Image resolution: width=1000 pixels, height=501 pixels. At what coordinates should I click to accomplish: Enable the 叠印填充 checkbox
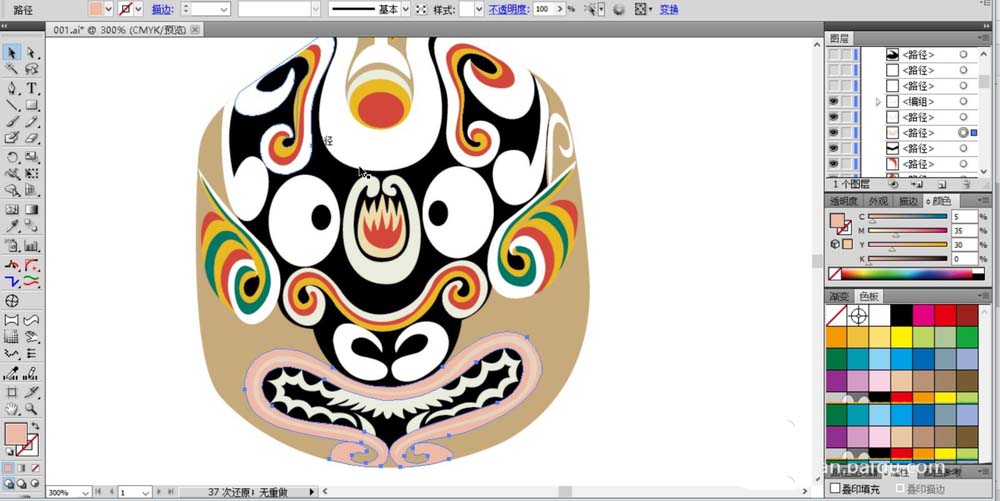coord(835,489)
